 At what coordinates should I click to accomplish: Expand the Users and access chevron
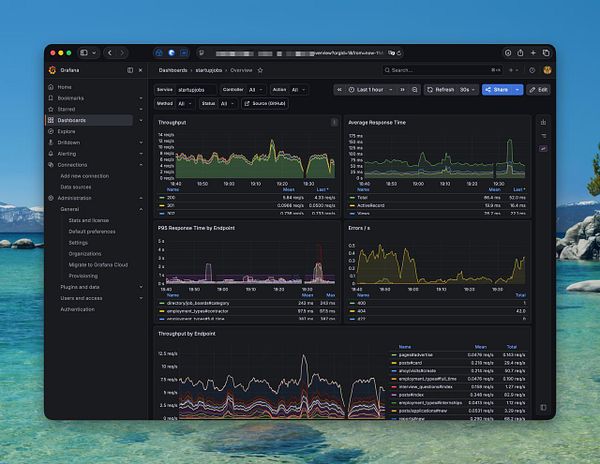[x=141, y=298]
